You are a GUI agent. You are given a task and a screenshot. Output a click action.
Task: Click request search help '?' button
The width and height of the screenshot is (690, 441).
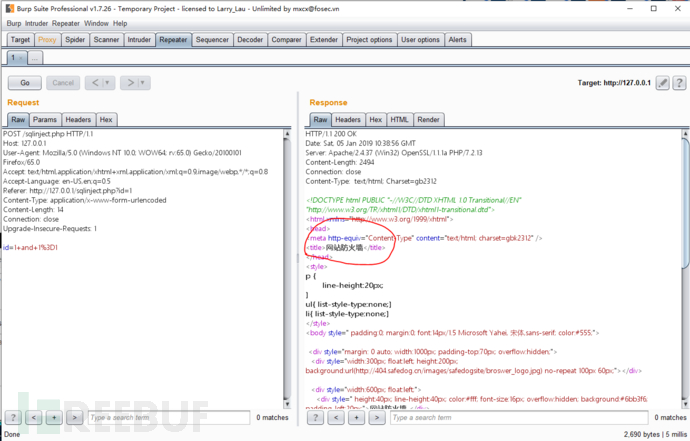(14, 417)
